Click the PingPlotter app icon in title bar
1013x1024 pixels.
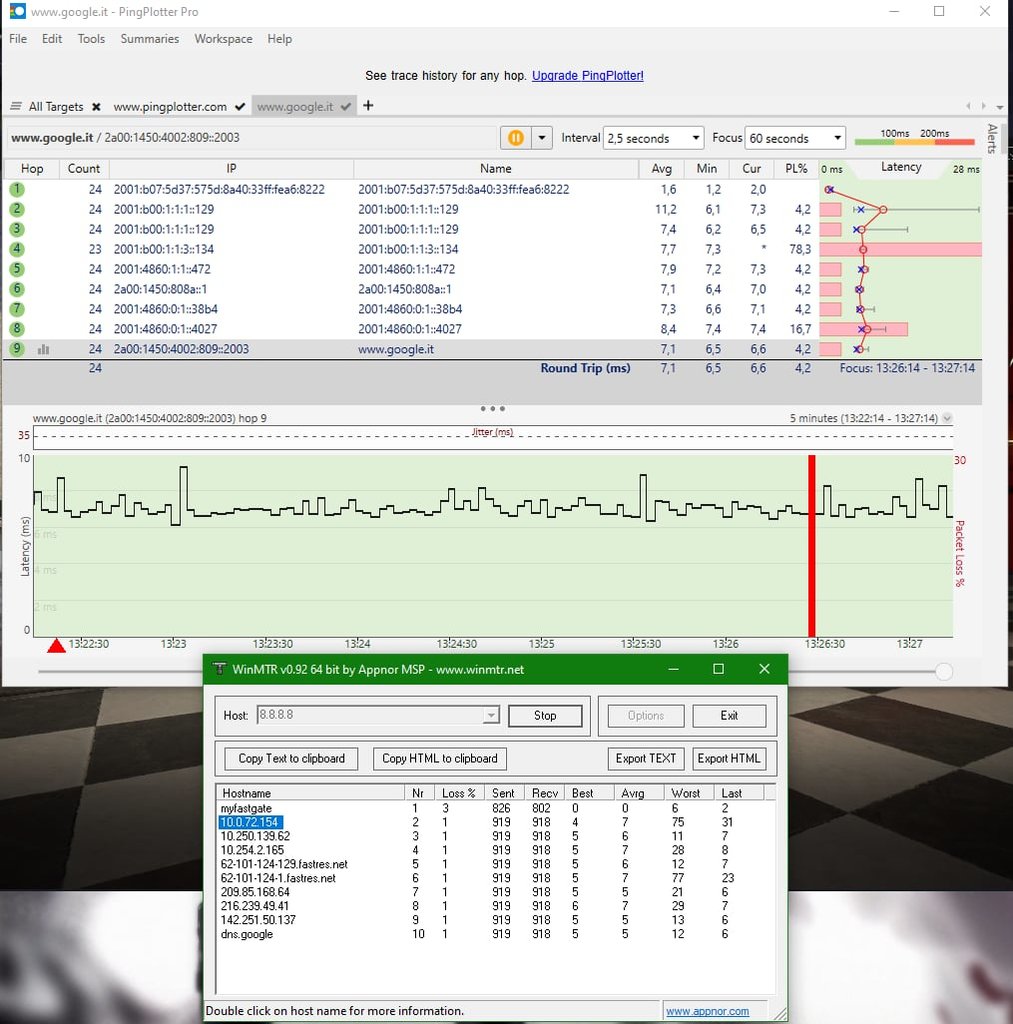(18, 11)
